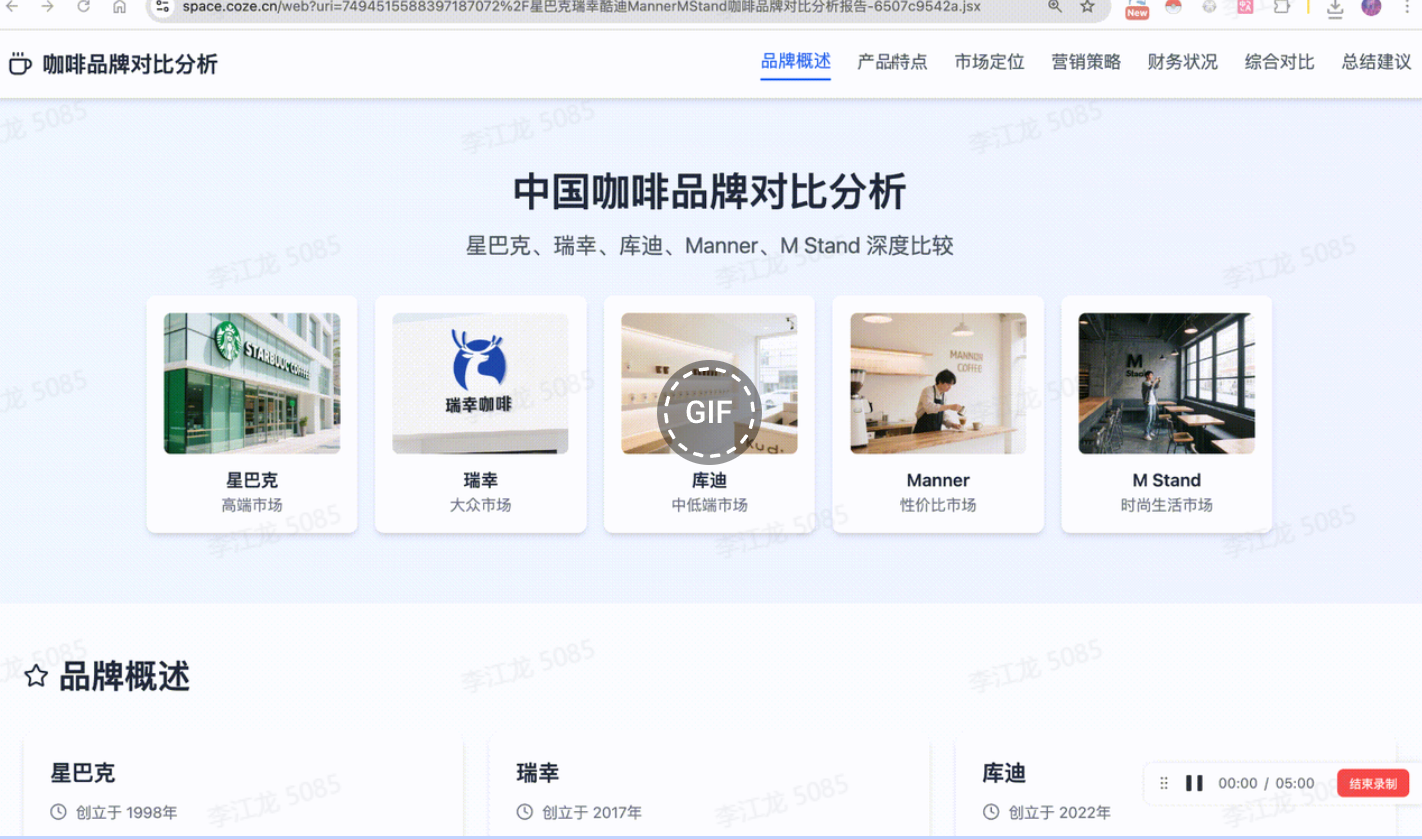Click the 高端市场 caption
The image size is (1422, 839).
[252, 505]
